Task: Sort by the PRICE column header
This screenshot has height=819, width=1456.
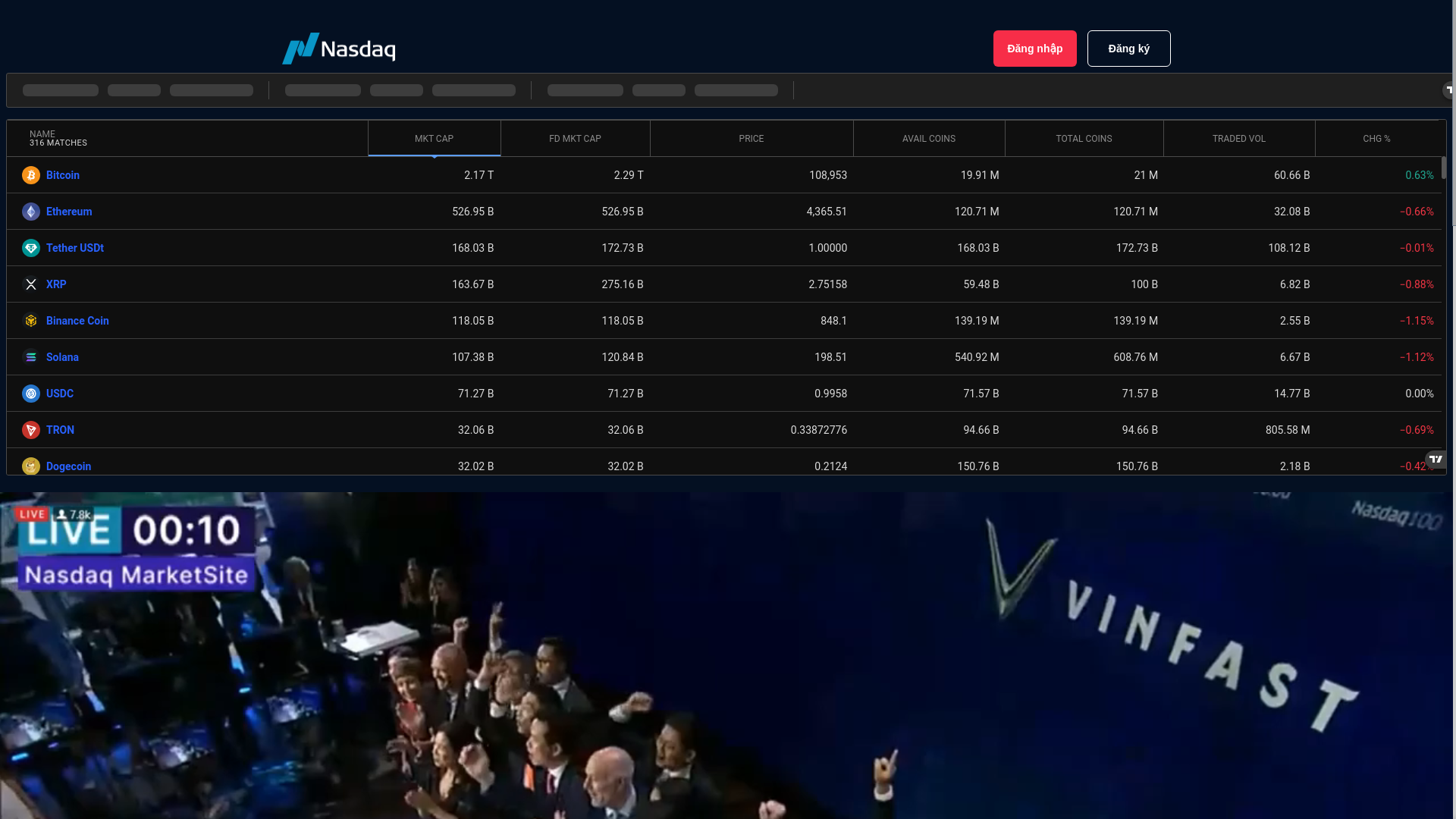Action: click(752, 139)
